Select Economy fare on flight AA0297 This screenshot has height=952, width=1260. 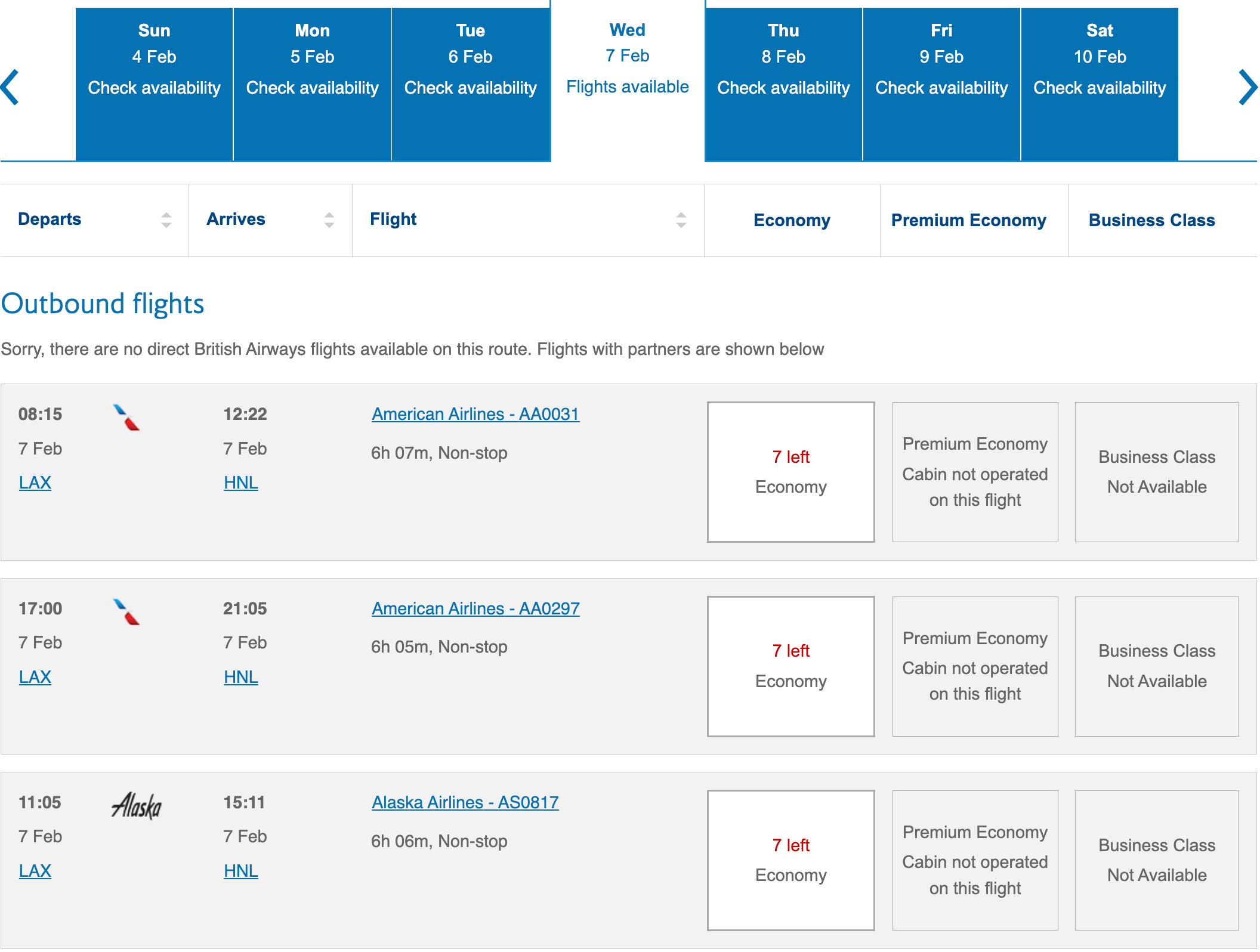790,666
